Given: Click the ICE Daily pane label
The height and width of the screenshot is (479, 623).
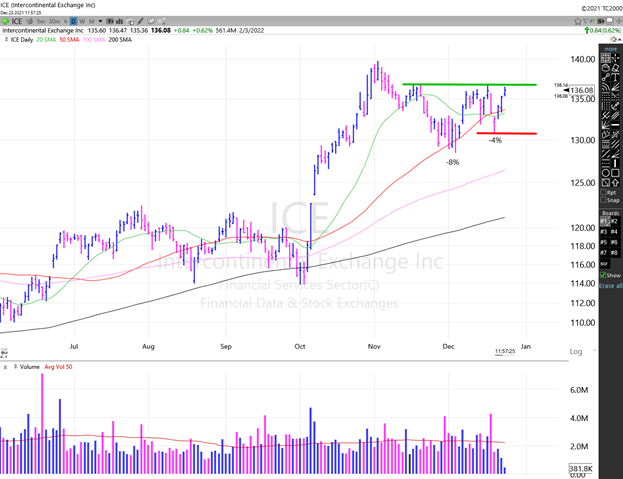Looking at the screenshot, I should 22,40.
